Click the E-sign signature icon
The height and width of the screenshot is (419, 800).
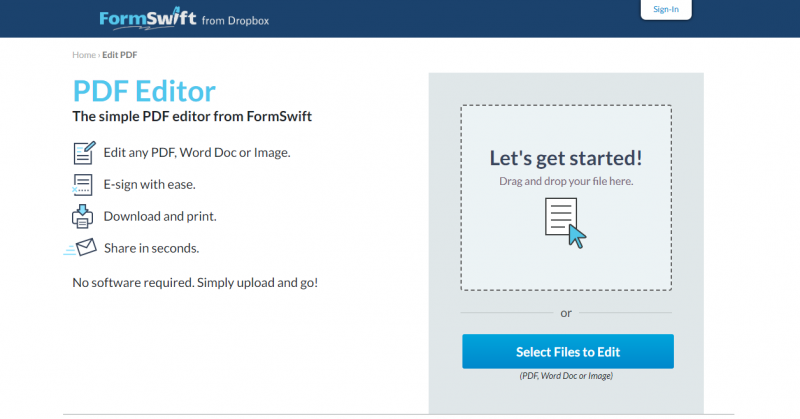pyautogui.click(x=83, y=185)
